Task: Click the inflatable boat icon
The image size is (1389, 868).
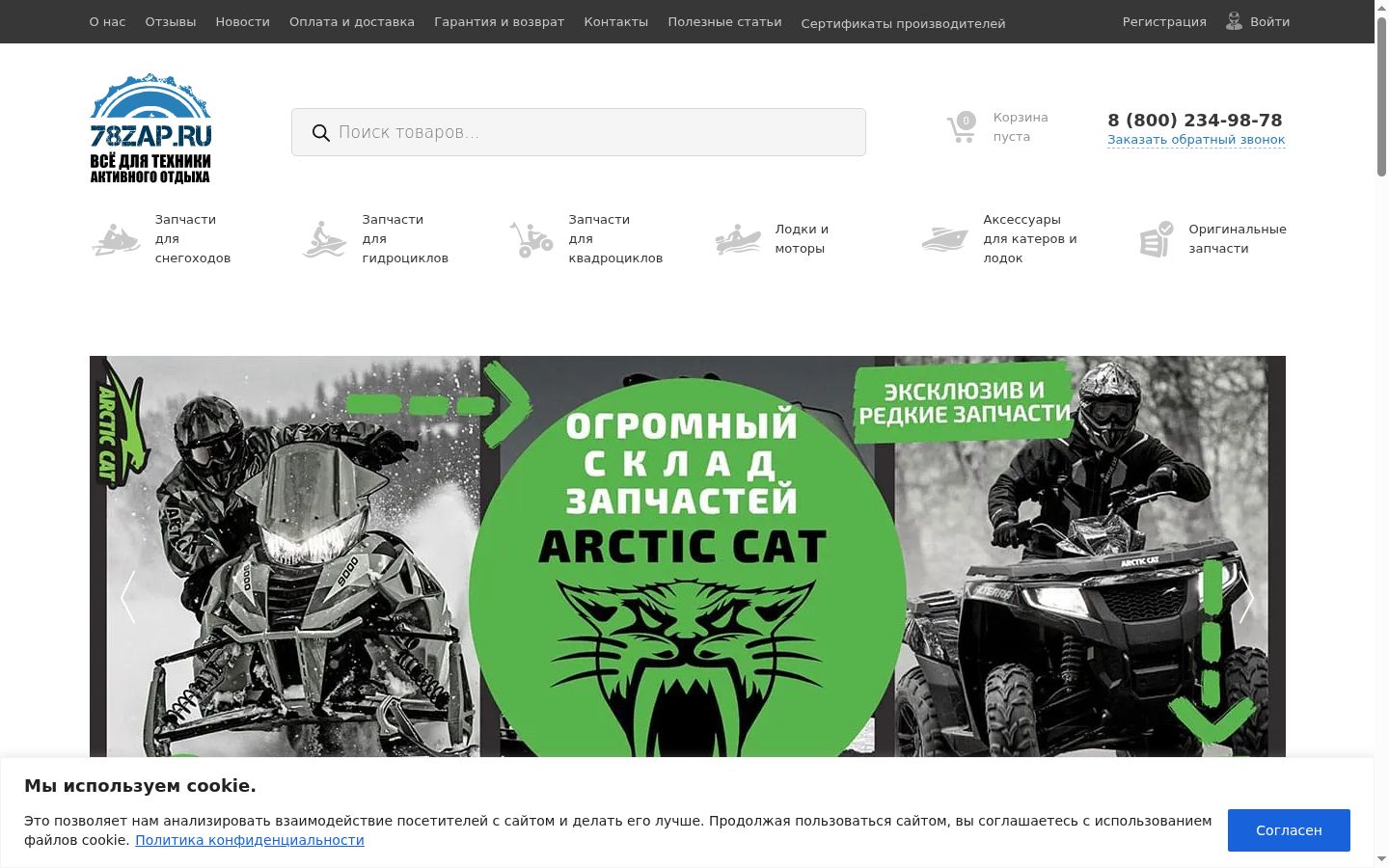Action: 738,239
